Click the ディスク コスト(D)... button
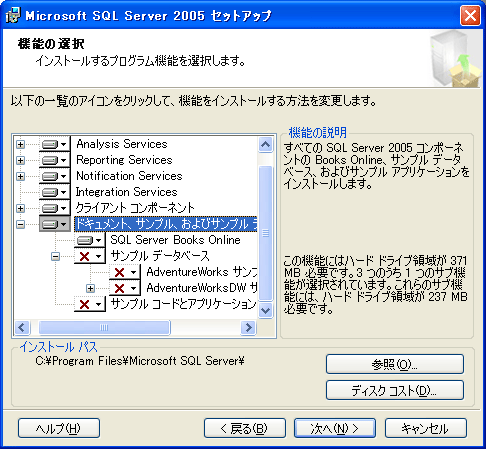This screenshot has width=486, height=450. (395, 390)
